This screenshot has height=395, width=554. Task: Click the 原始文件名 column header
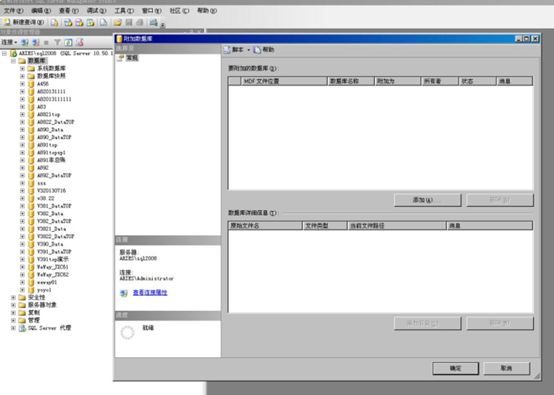265,225
